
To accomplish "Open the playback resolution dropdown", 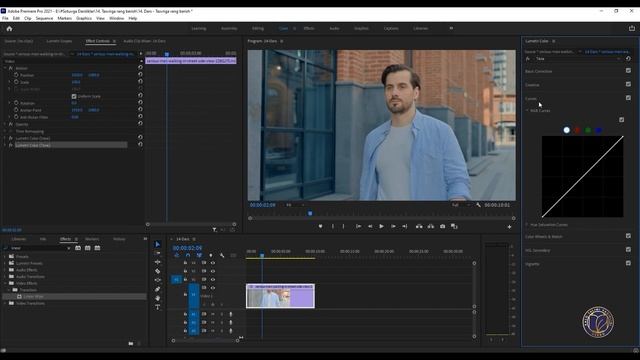I will pyautogui.click(x=460, y=205).
